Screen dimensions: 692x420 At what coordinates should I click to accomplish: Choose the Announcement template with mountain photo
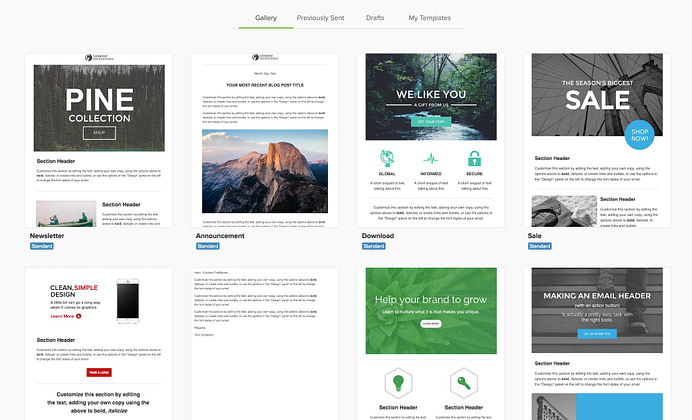pyautogui.click(x=265, y=140)
